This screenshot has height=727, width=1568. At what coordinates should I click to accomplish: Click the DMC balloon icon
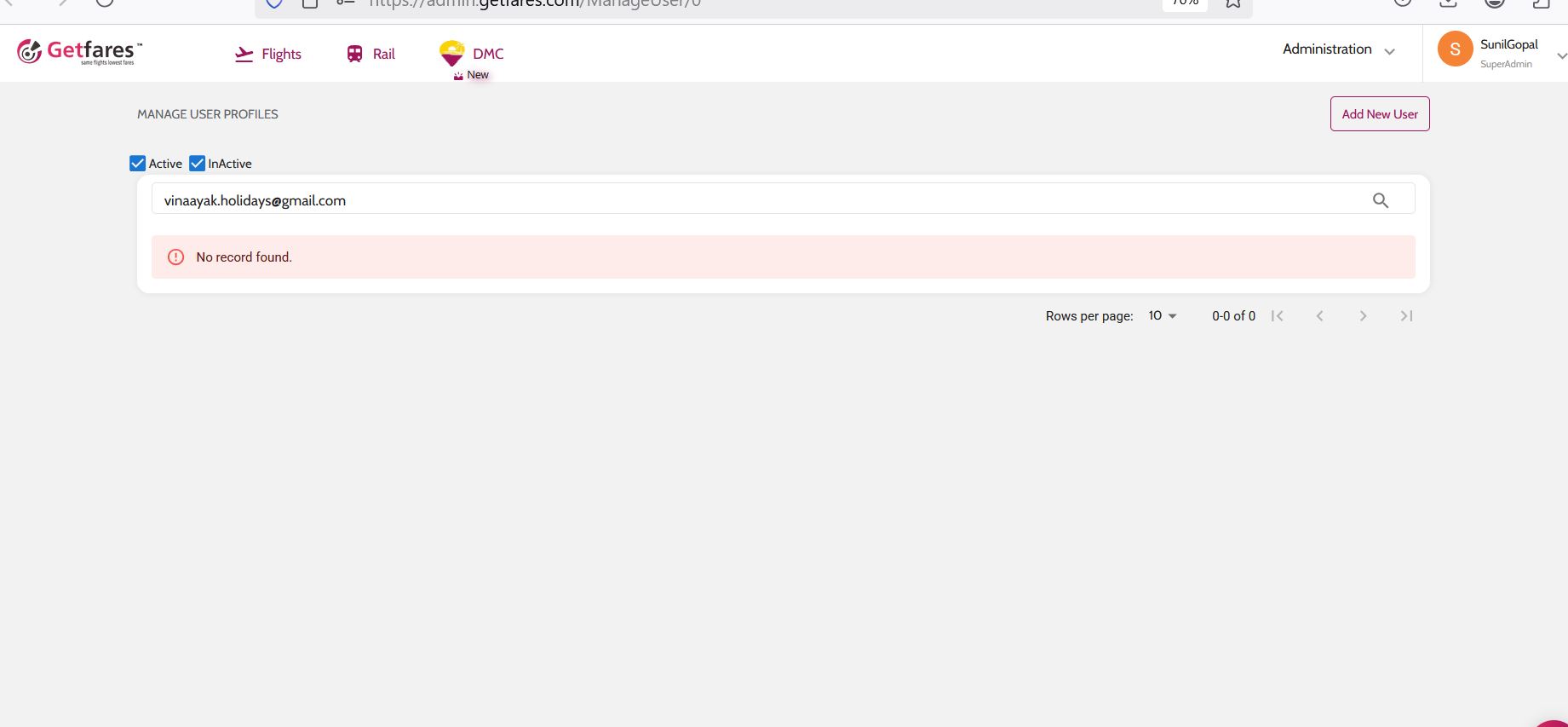pyautogui.click(x=451, y=53)
